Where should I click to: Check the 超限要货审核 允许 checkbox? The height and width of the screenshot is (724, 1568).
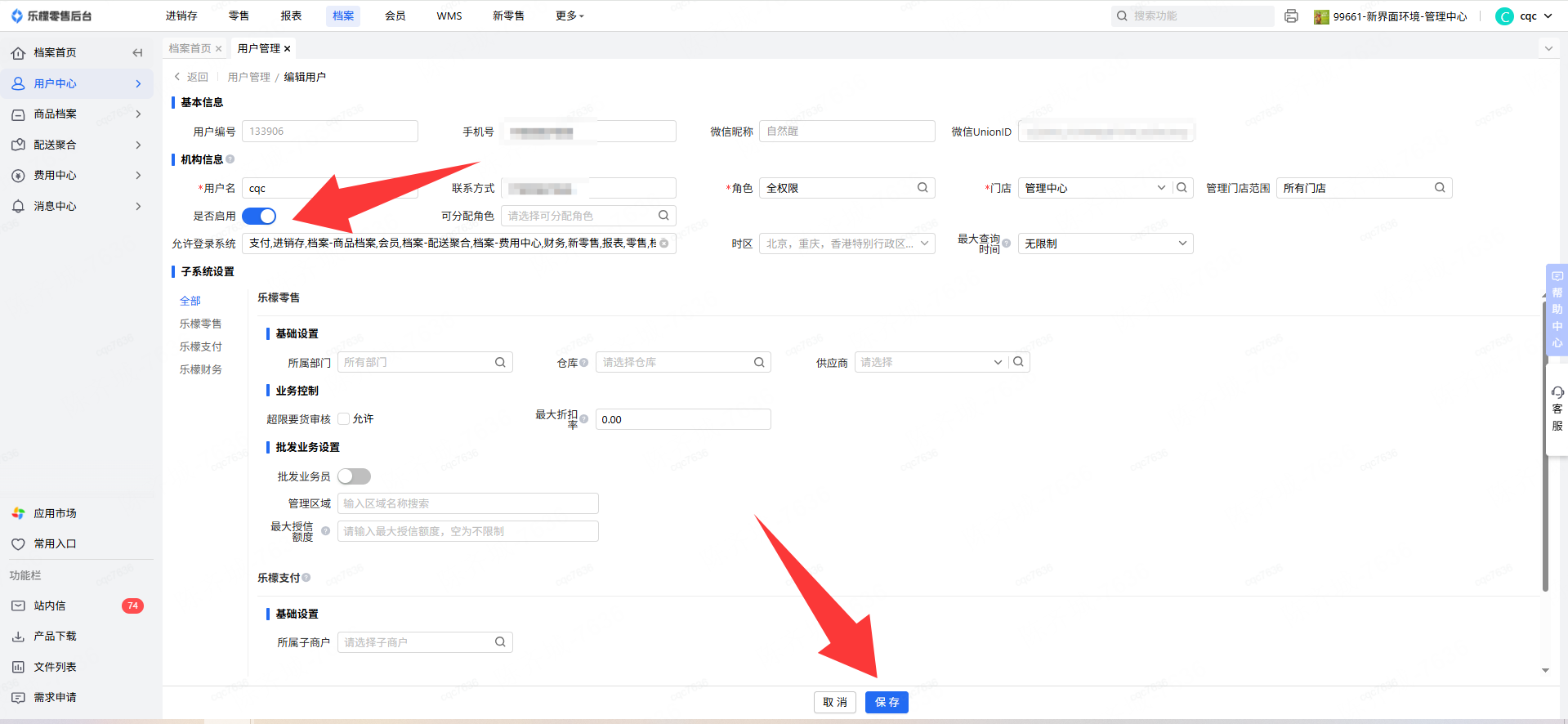[x=344, y=419]
